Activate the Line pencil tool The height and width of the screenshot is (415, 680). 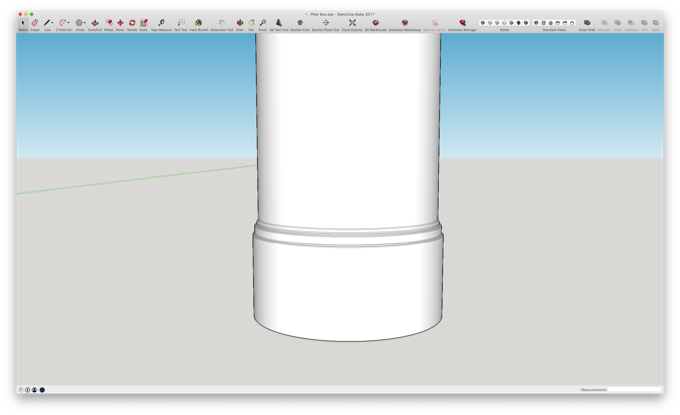click(47, 23)
